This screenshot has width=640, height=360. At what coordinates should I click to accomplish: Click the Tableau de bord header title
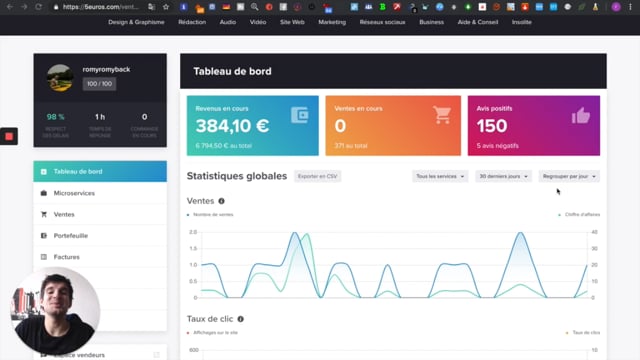(232, 71)
